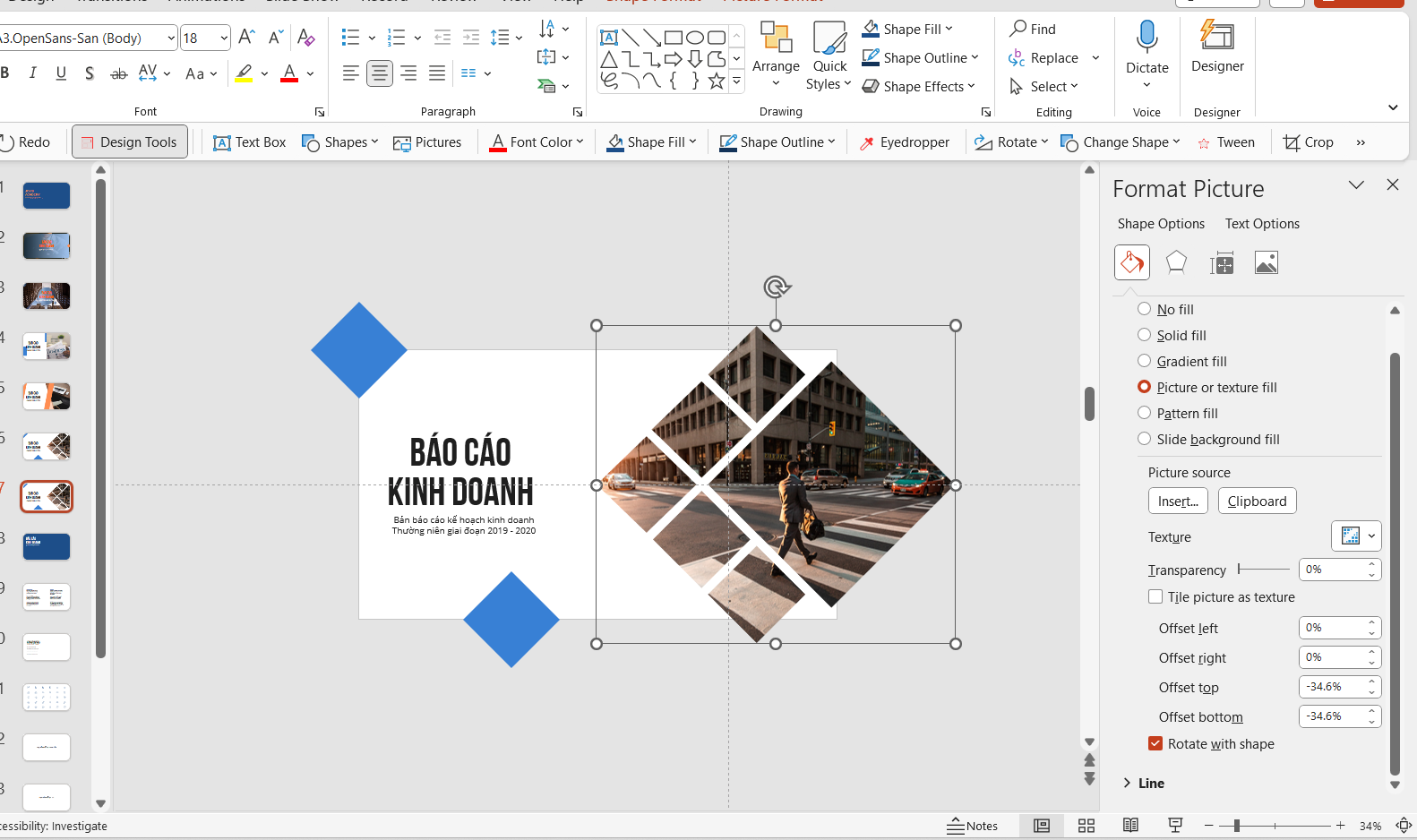Start Dictate voice input
This screenshot has width=1417, height=840.
(x=1146, y=56)
